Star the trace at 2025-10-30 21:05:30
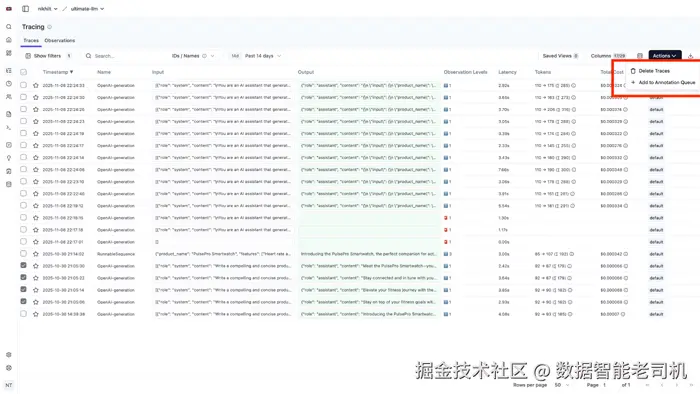The image size is (700, 394). tap(36, 266)
